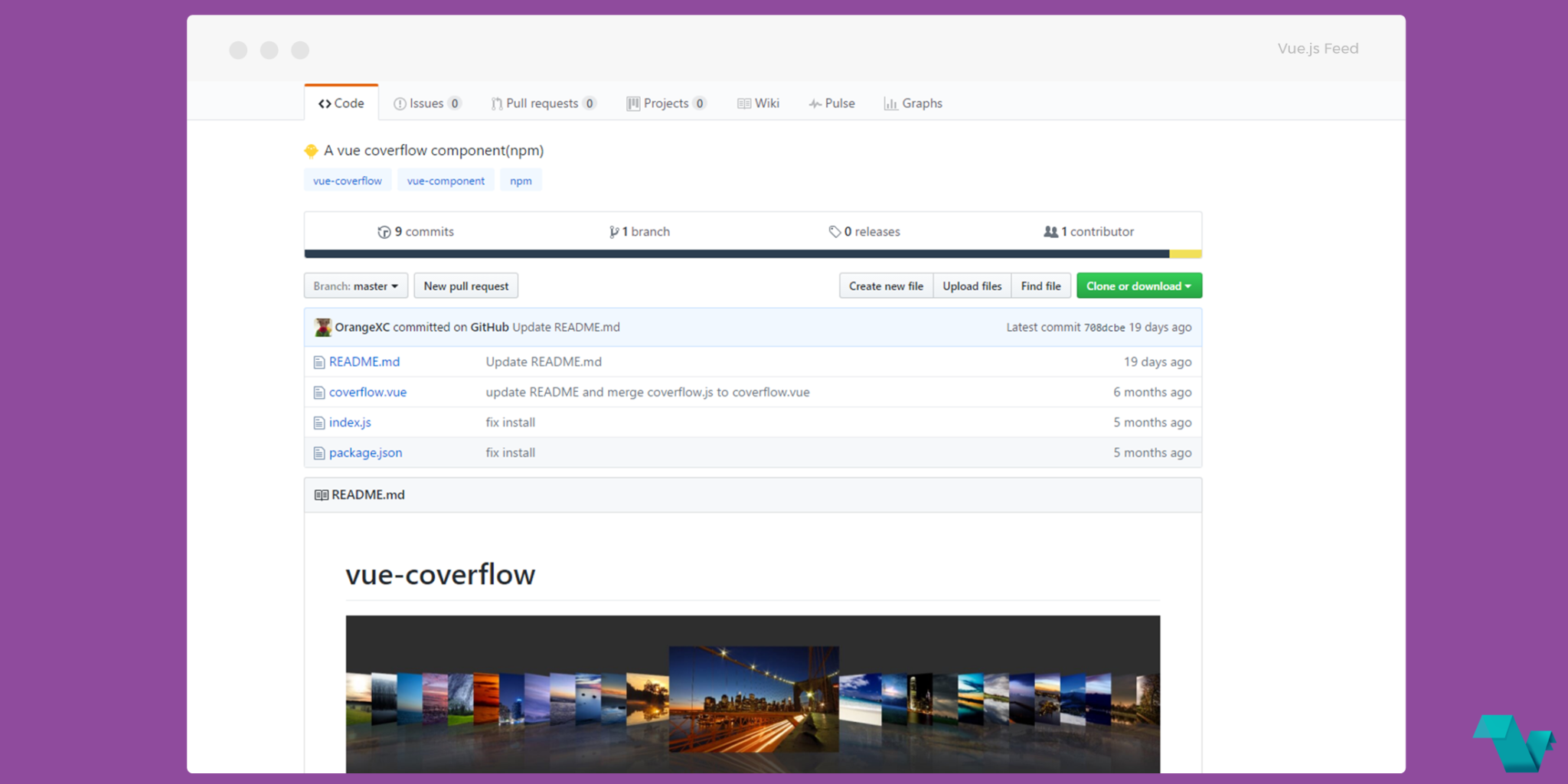
Task: Click the '6 months ago' coverflow.vue timestamp
Action: pos(1152,392)
